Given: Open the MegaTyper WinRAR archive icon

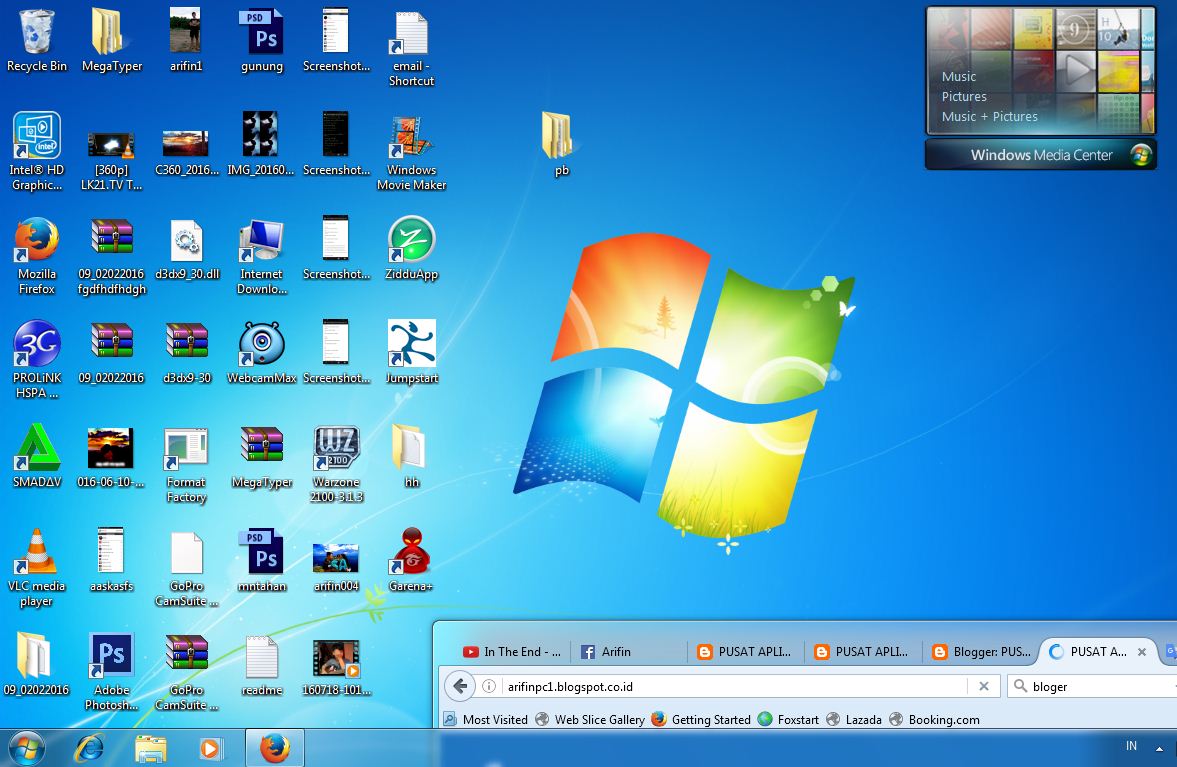Looking at the screenshot, I should [x=261, y=446].
